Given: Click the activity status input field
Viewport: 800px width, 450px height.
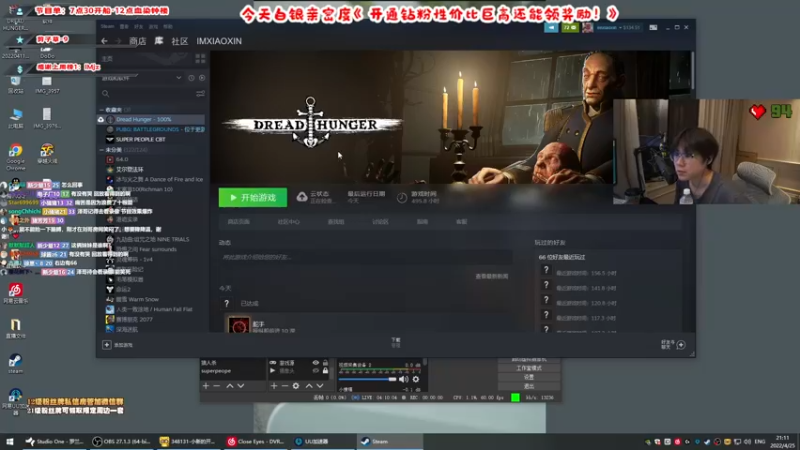Looking at the screenshot, I should pyautogui.click(x=365, y=257).
